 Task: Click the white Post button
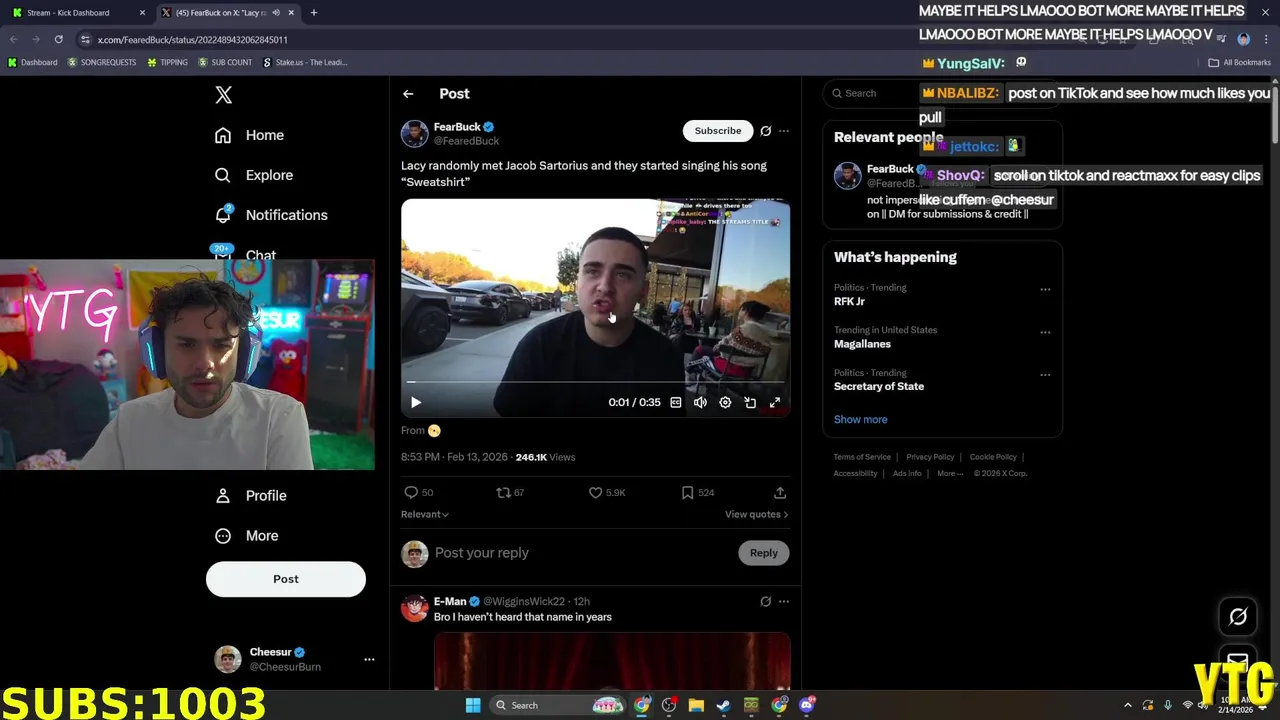click(x=286, y=579)
